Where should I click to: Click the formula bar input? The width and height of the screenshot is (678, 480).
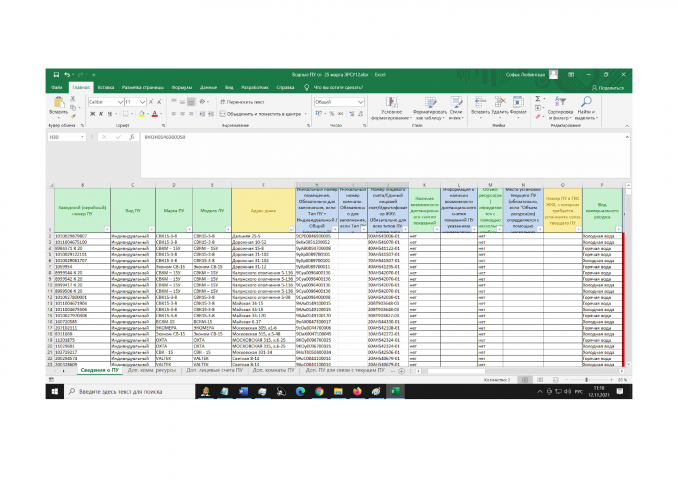click(x=383, y=155)
